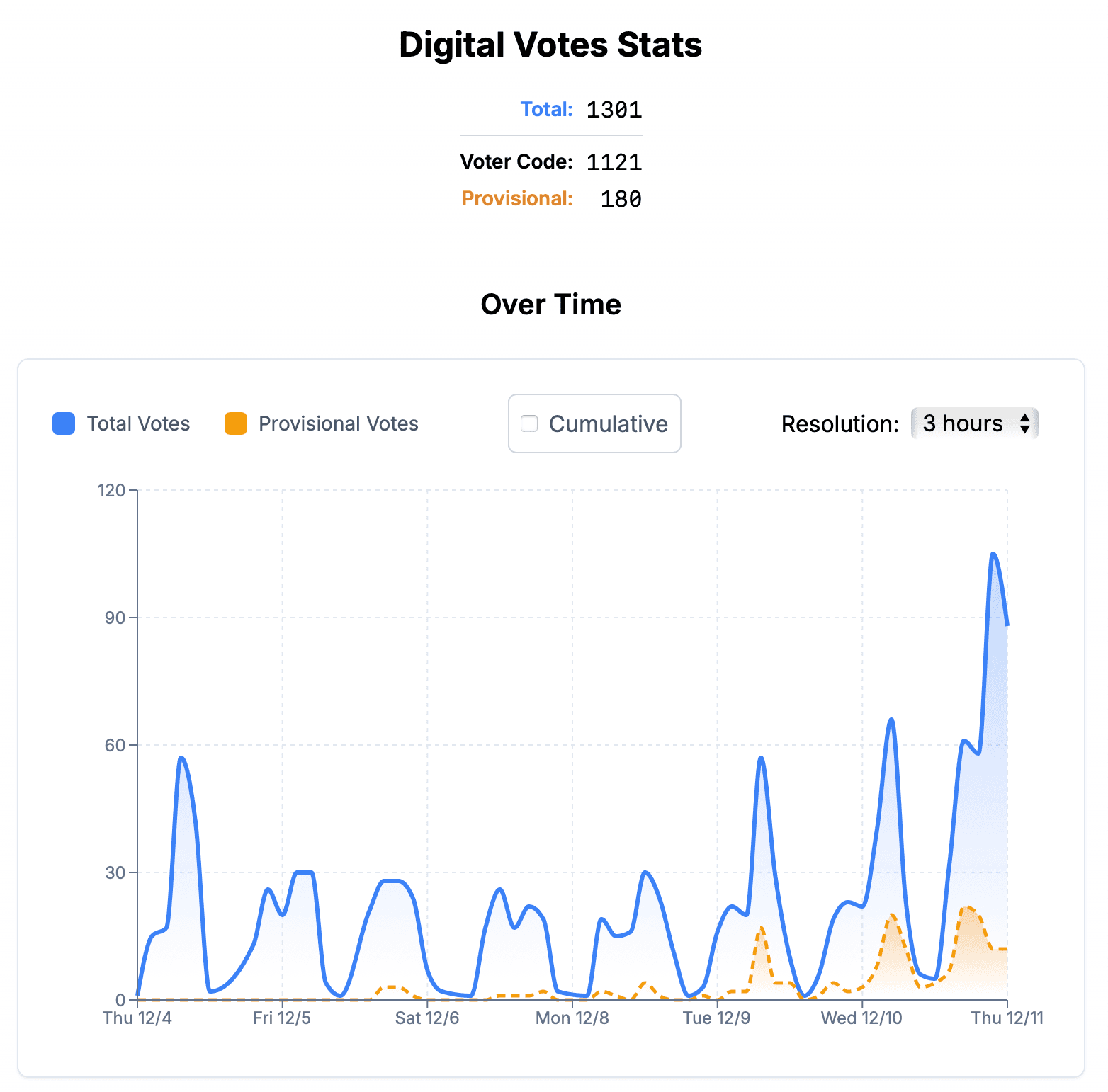Click the Voter Code count of 1121
Screen dimensions: 1108x1092
click(x=614, y=161)
